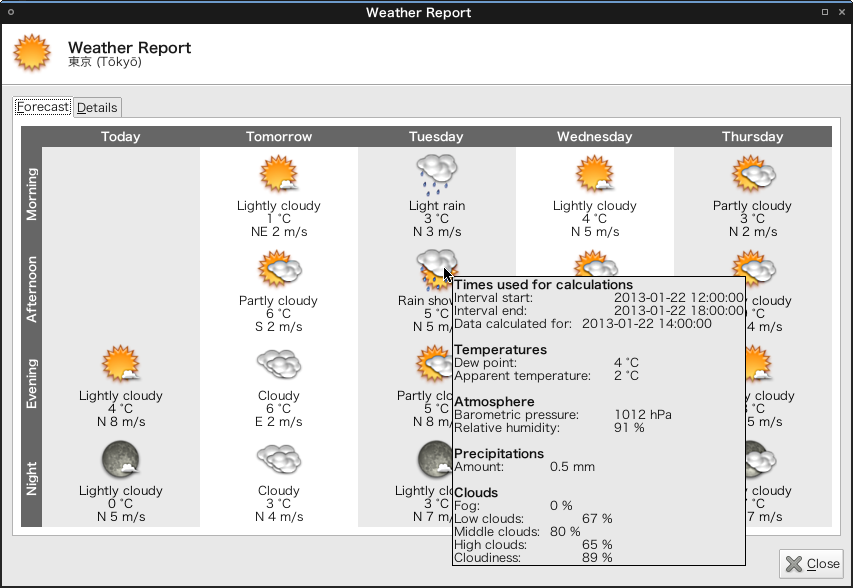Click Thursday morning partly cloudy icon
The width and height of the screenshot is (853, 588).
[752, 175]
